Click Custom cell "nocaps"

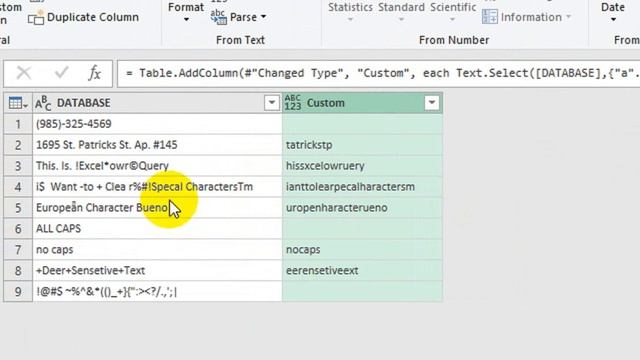(x=362, y=249)
